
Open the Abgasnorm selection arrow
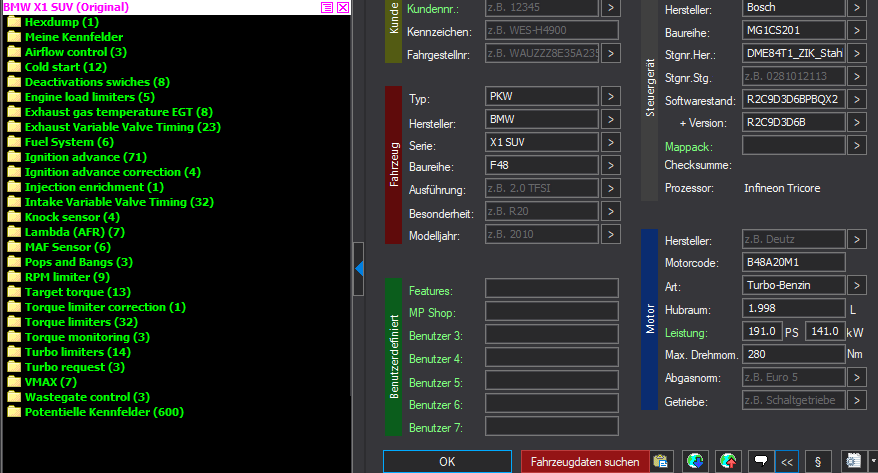(857, 377)
